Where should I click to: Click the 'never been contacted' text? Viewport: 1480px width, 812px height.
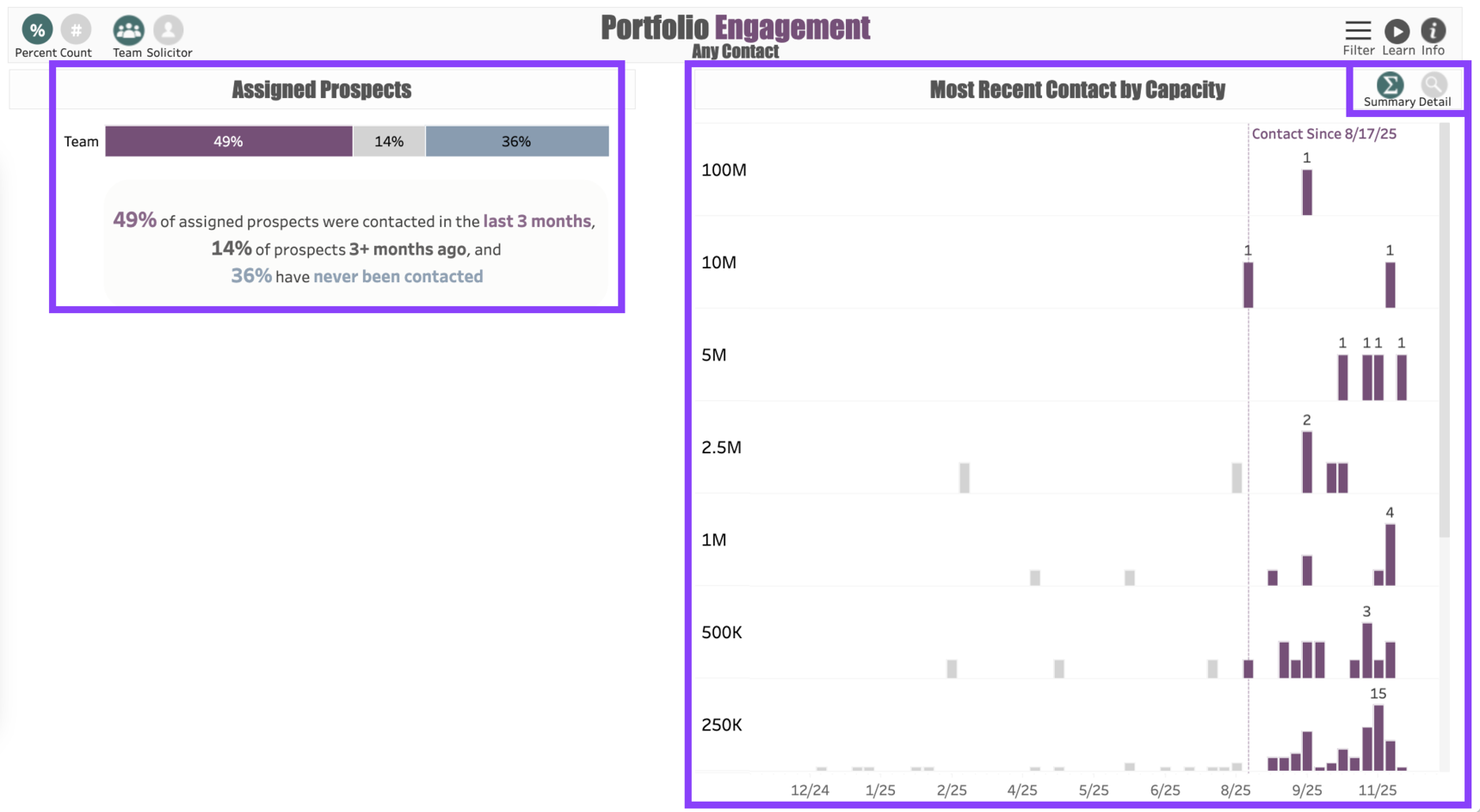click(398, 276)
